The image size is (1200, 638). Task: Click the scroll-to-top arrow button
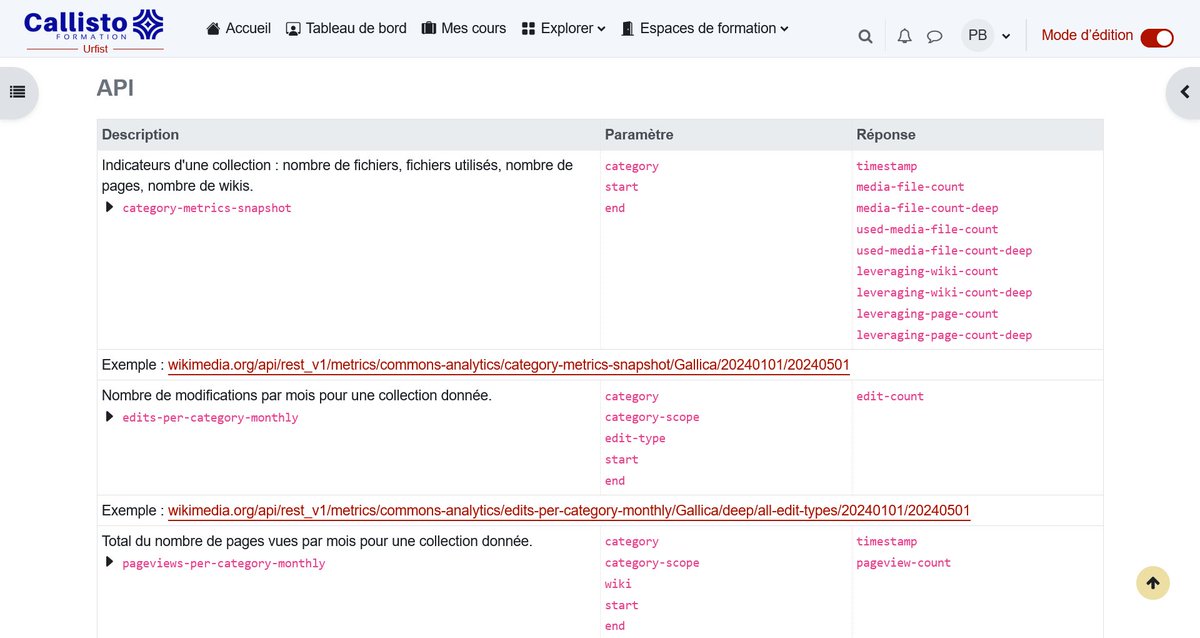tap(1152, 582)
